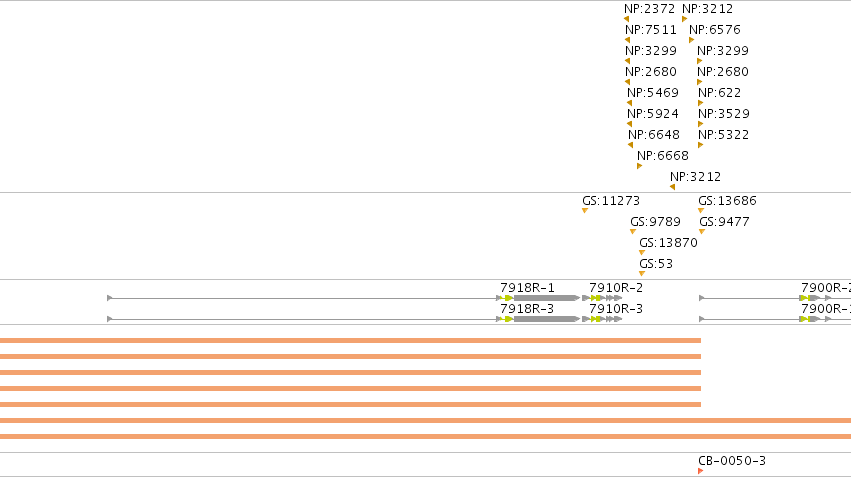Click the bottommost full-width orange bar

click(426, 436)
